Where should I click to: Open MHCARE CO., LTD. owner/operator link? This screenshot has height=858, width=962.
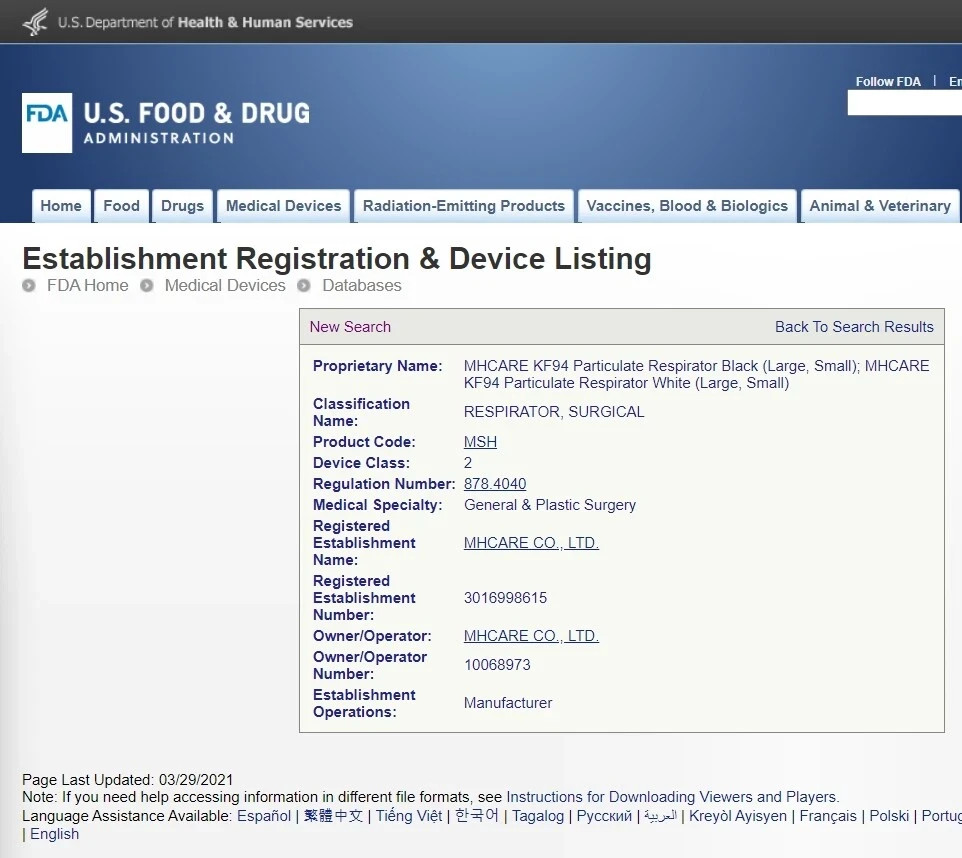click(531, 636)
